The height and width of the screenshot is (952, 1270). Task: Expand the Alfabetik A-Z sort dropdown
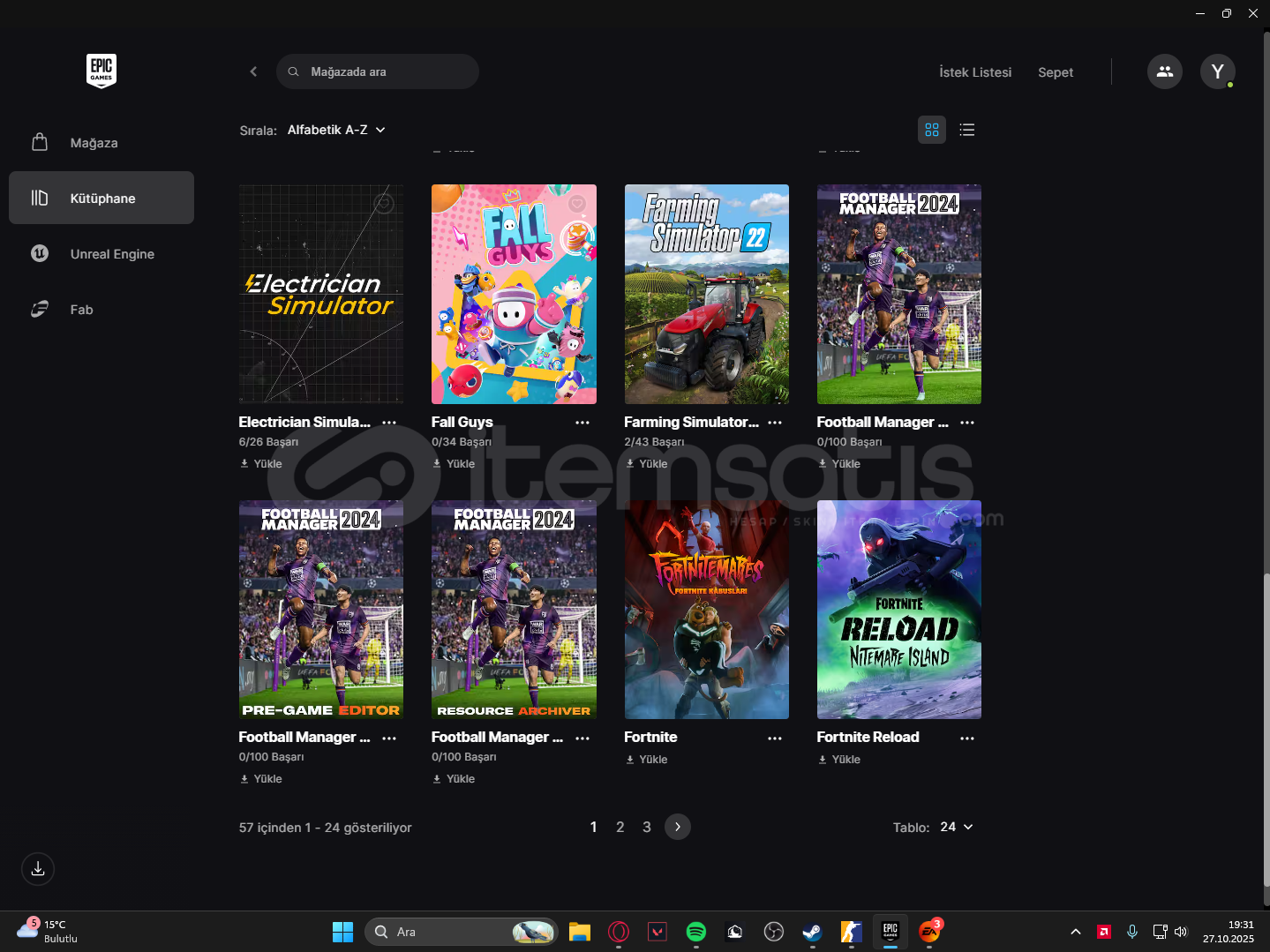point(336,130)
